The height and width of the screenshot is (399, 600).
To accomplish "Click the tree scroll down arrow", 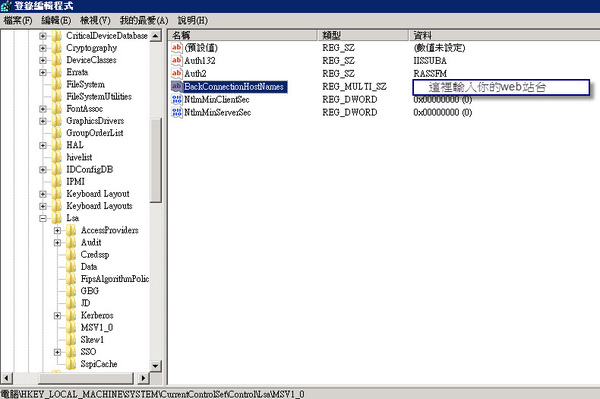I will (x=155, y=365).
